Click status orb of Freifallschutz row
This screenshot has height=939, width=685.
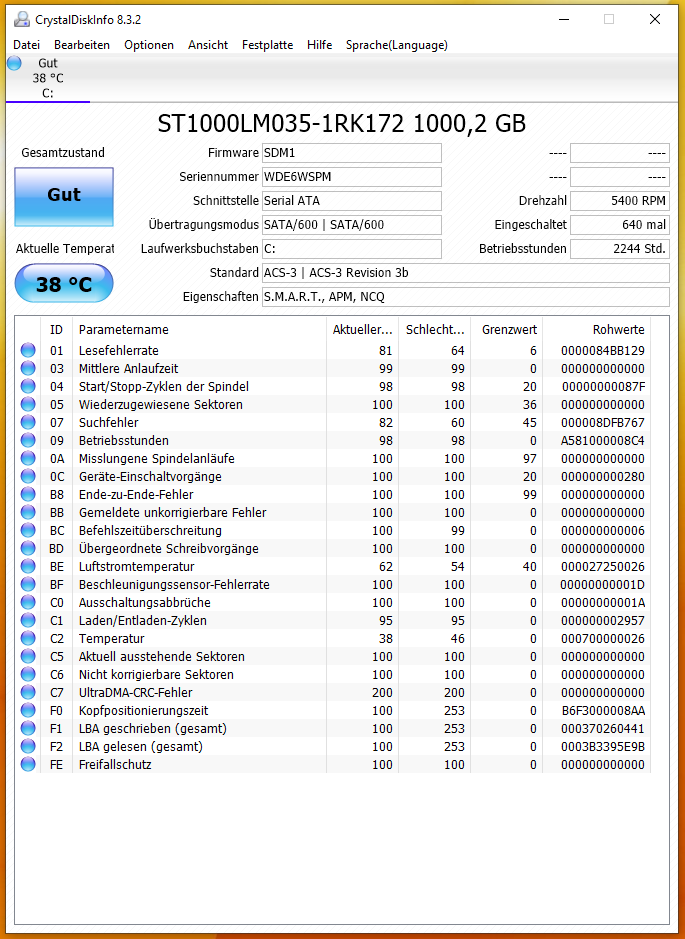[x=28, y=764]
